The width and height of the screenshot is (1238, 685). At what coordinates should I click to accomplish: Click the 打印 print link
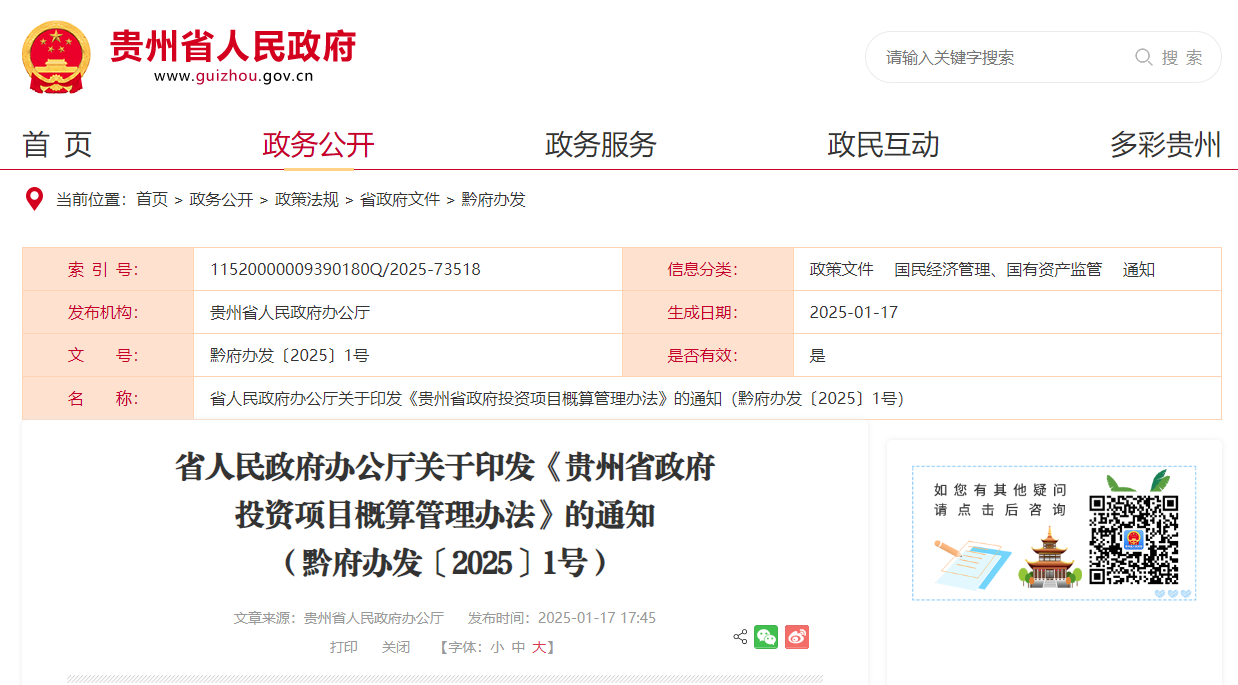(x=345, y=646)
